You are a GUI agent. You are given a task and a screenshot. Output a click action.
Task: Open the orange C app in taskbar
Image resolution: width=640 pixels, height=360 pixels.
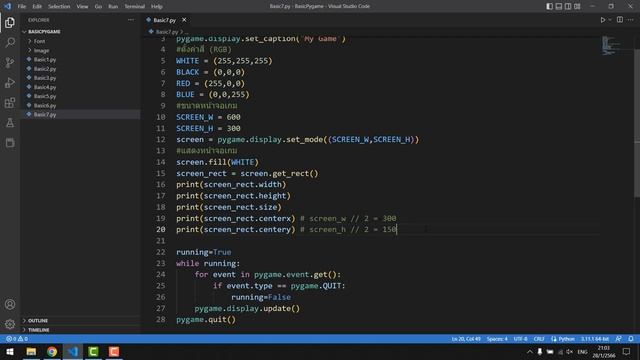[x=114, y=351]
